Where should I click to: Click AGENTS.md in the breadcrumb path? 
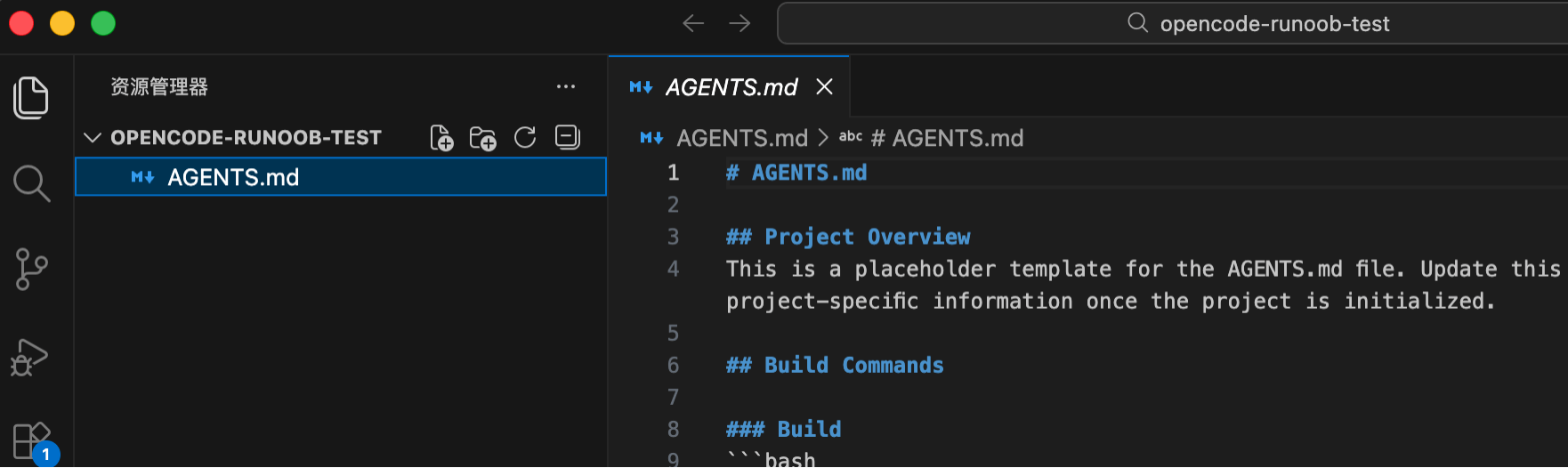pyautogui.click(x=742, y=138)
